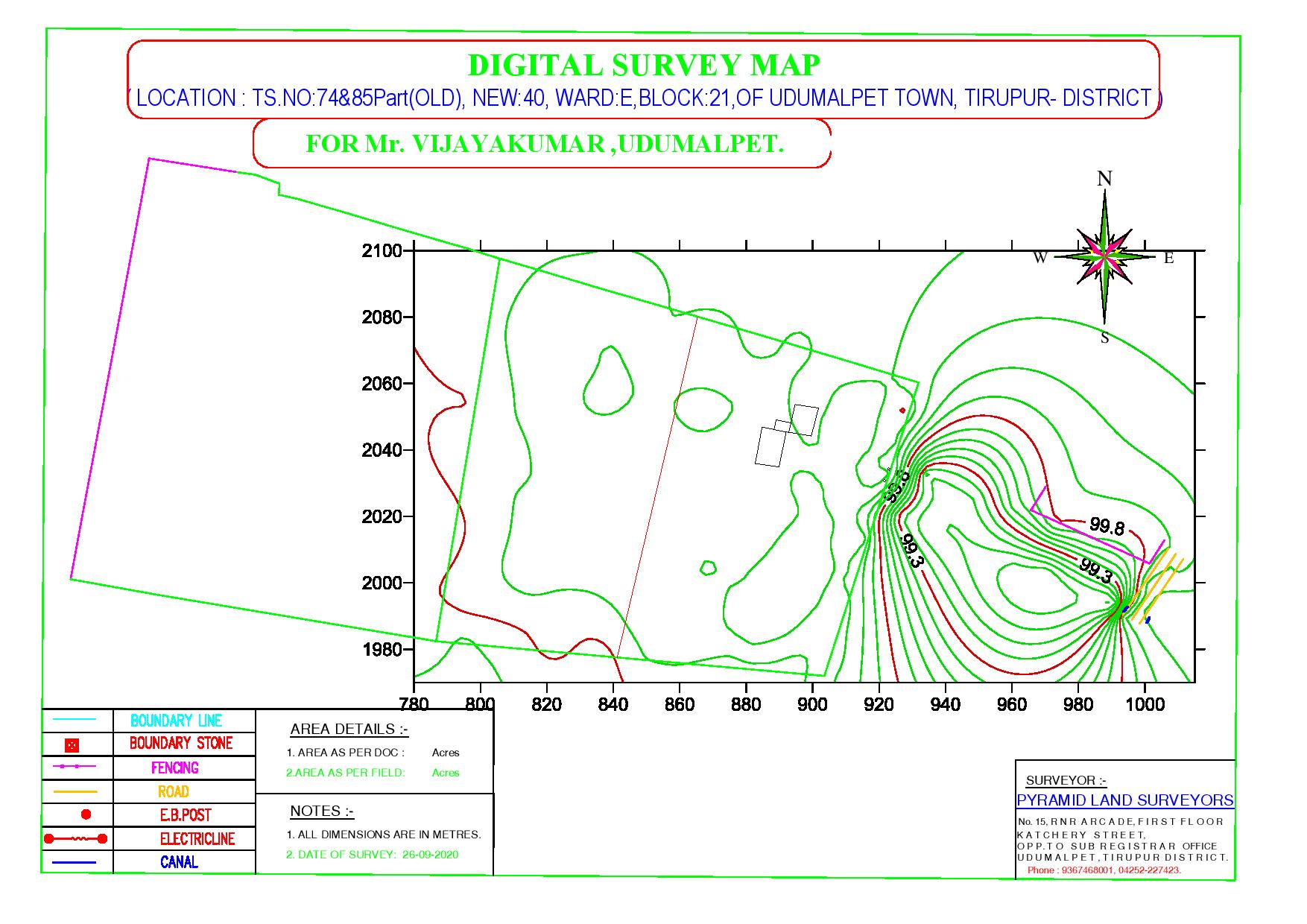Screen dimensions: 1307x924
Task: Click the '2100' Y-axis label
Action: tap(382, 251)
